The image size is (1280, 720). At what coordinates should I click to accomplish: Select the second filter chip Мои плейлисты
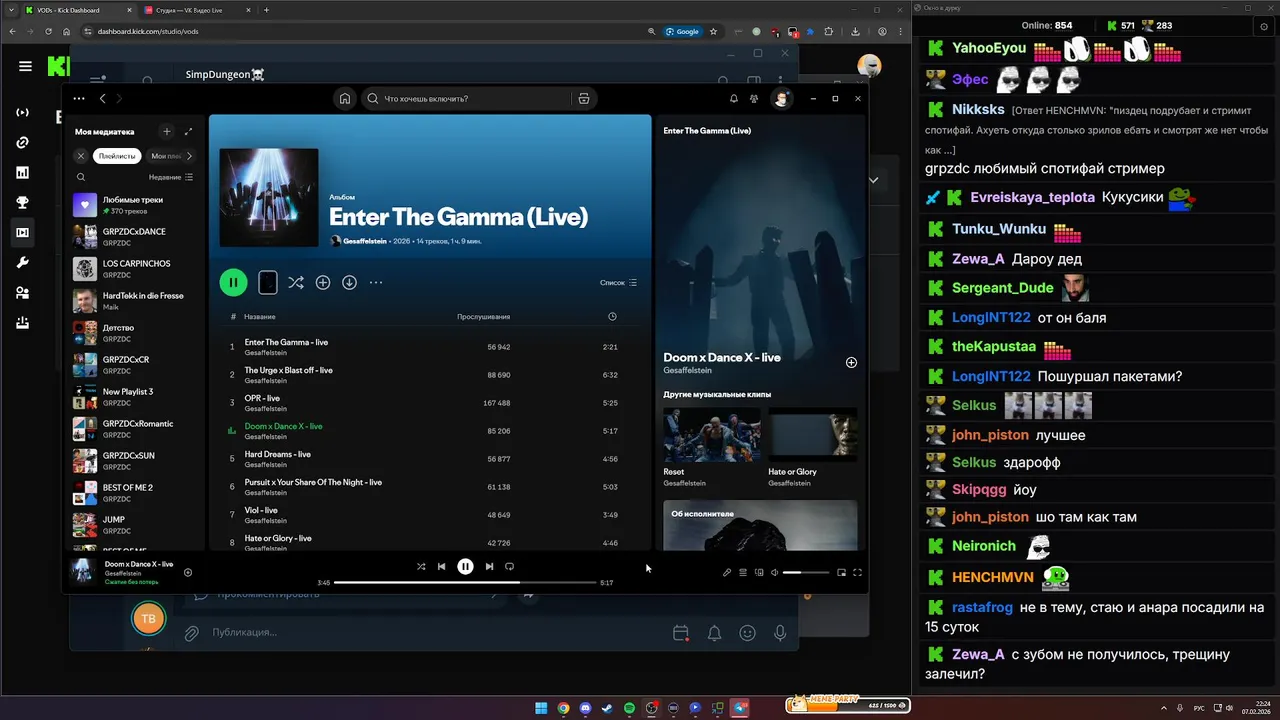[165, 156]
